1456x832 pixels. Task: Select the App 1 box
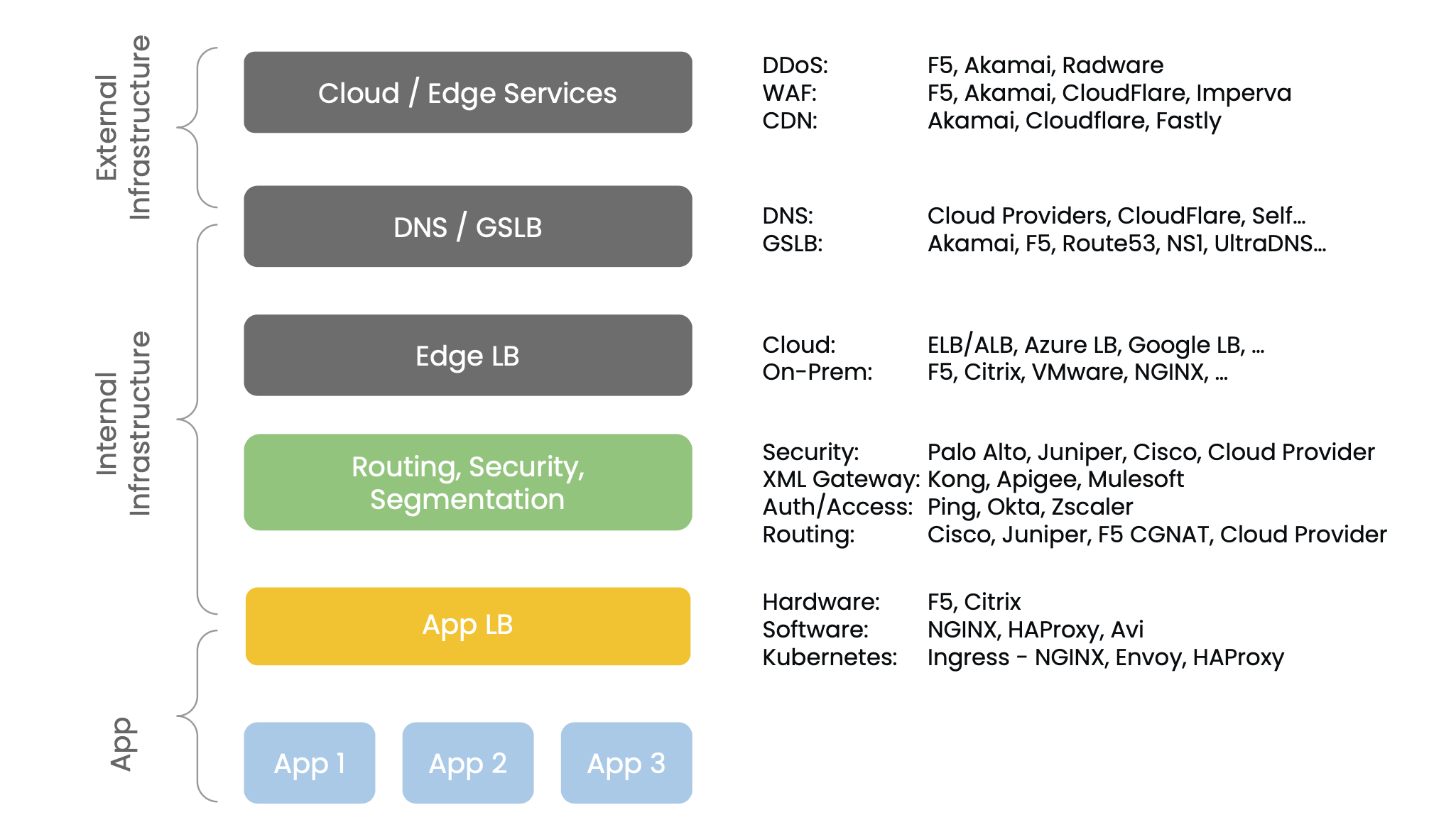pos(309,762)
